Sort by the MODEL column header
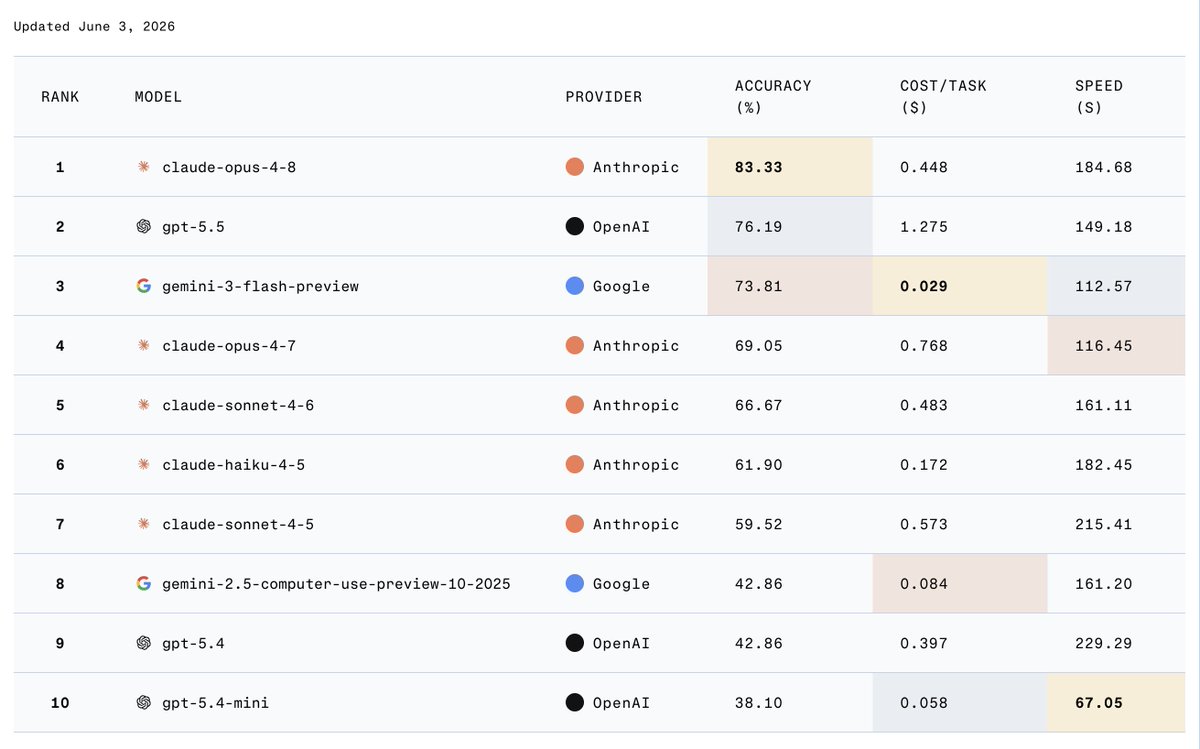This screenshot has width=1200, height=749. [x=158, y=97]
